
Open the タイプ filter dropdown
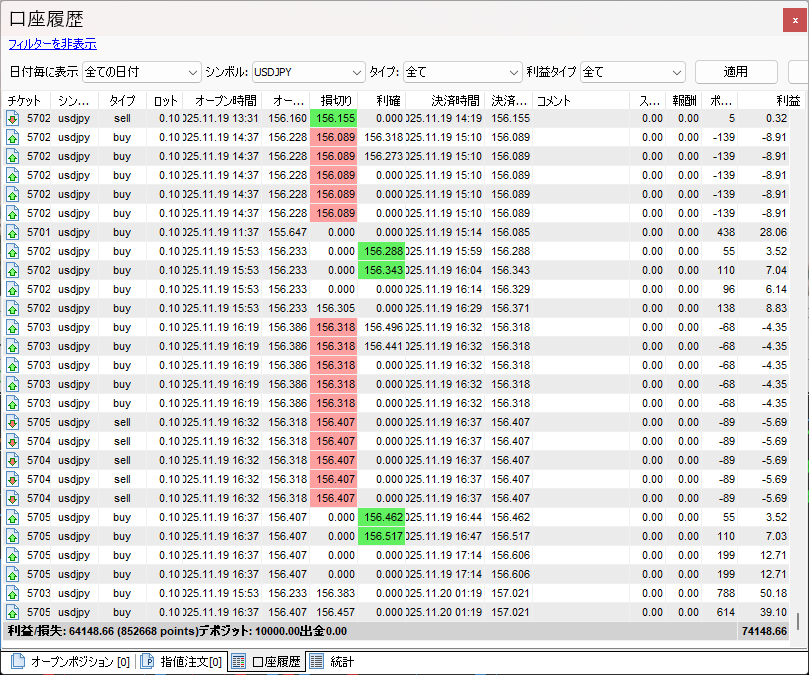point(461,72)
